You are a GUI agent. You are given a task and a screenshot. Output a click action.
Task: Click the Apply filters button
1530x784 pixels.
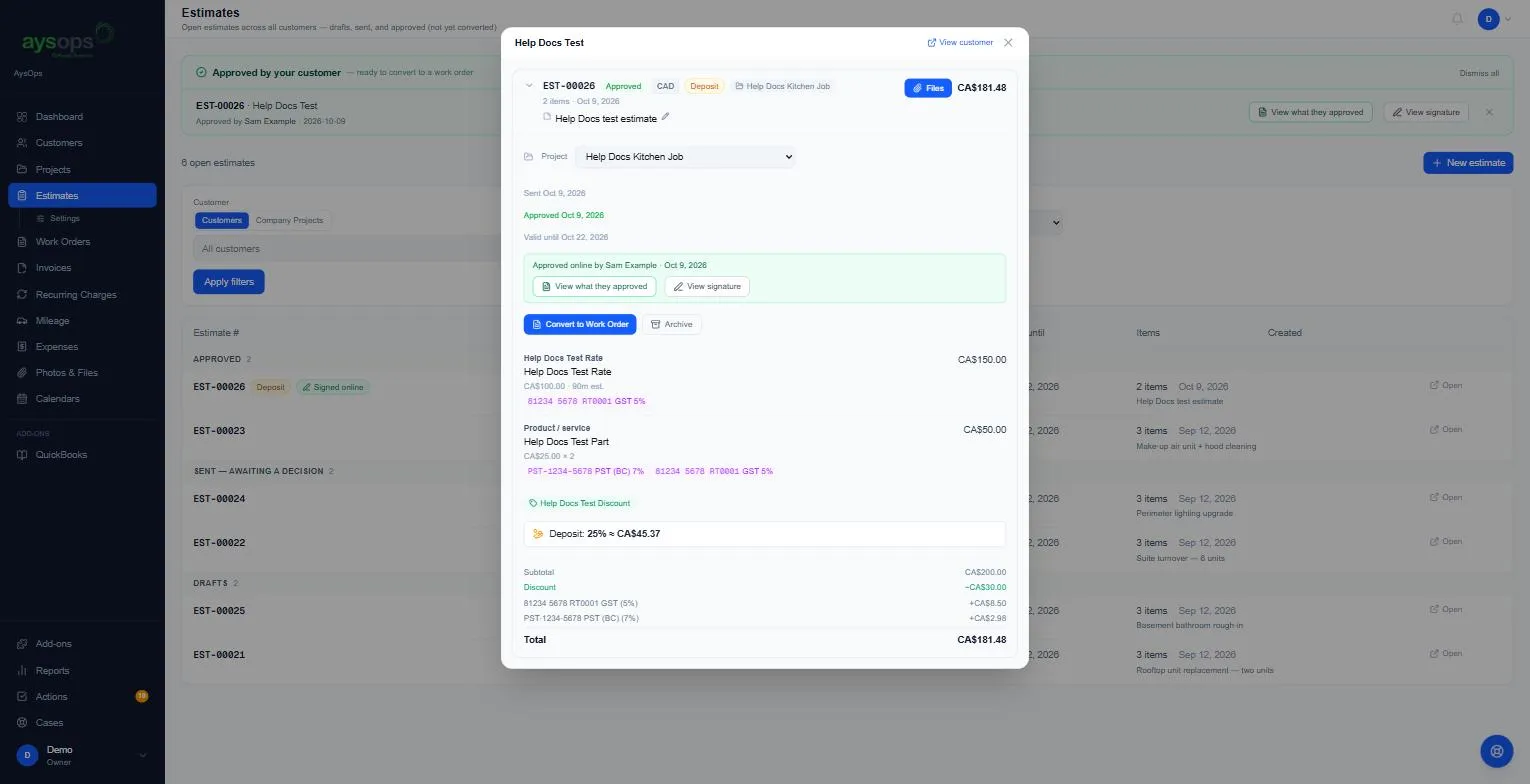coord(229,282)
